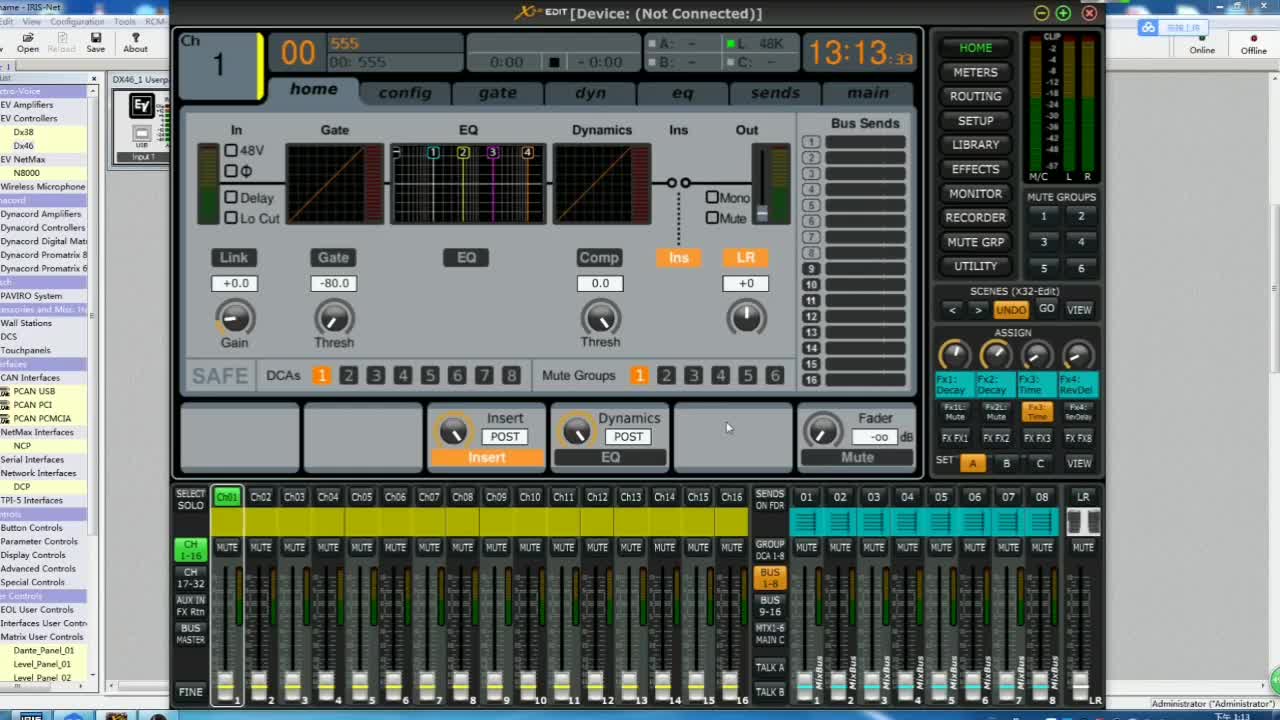Switch to the main tab
The height and width of the screenshot is (720, 1280).
pyautogui.click(x=868, y=93)
